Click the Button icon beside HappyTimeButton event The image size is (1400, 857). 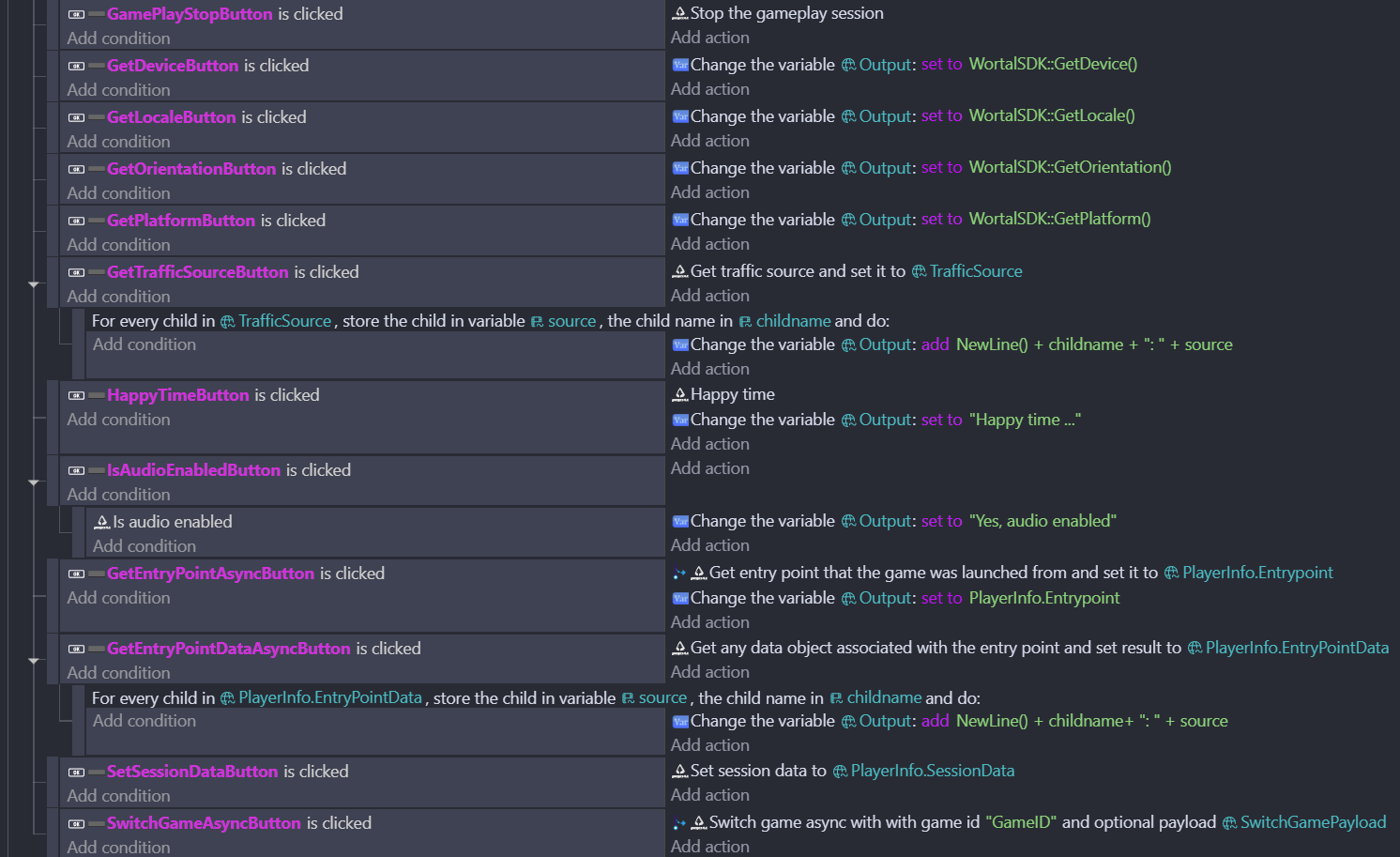pyautogui.click(x=76, y=394)
